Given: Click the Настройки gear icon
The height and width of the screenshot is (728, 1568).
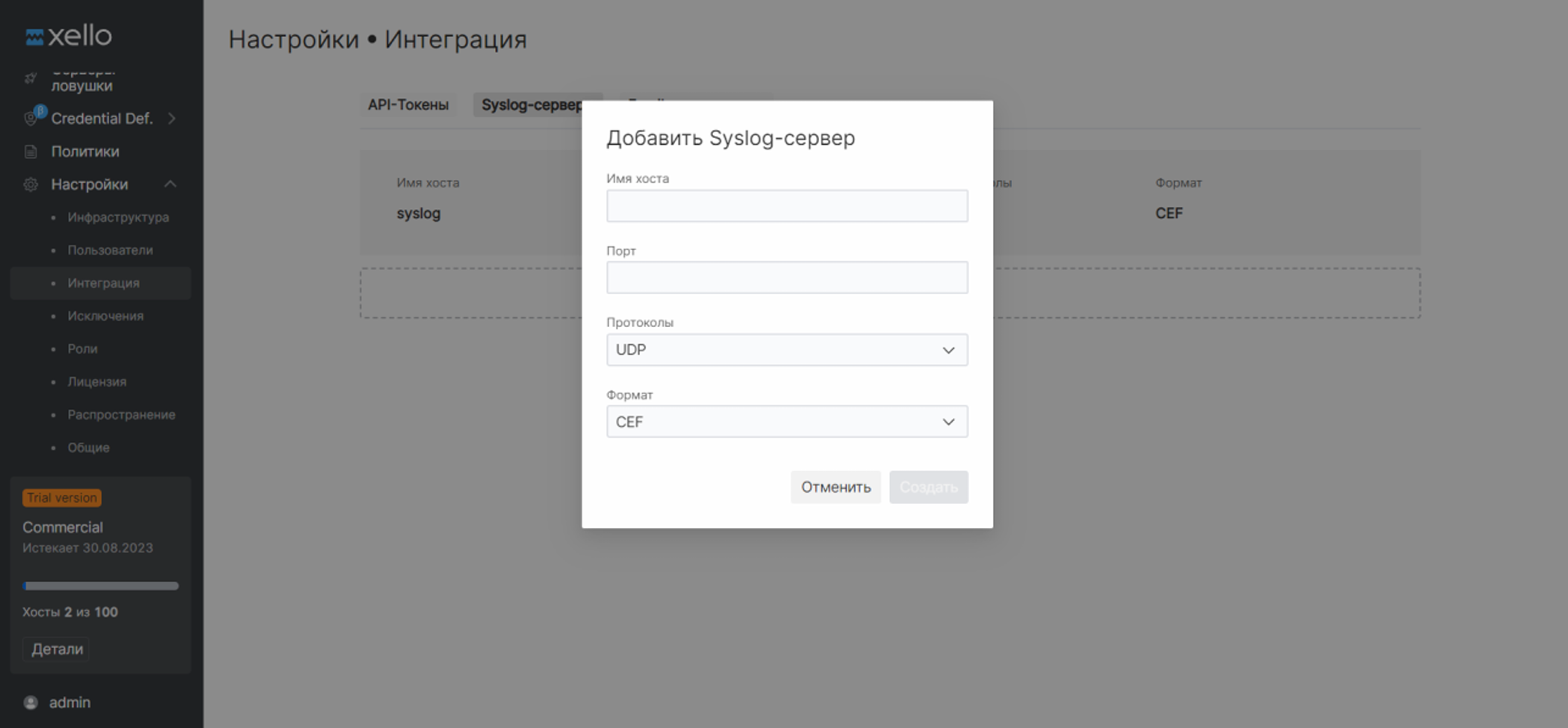Looking at the screenshot, I should point(30,184).
